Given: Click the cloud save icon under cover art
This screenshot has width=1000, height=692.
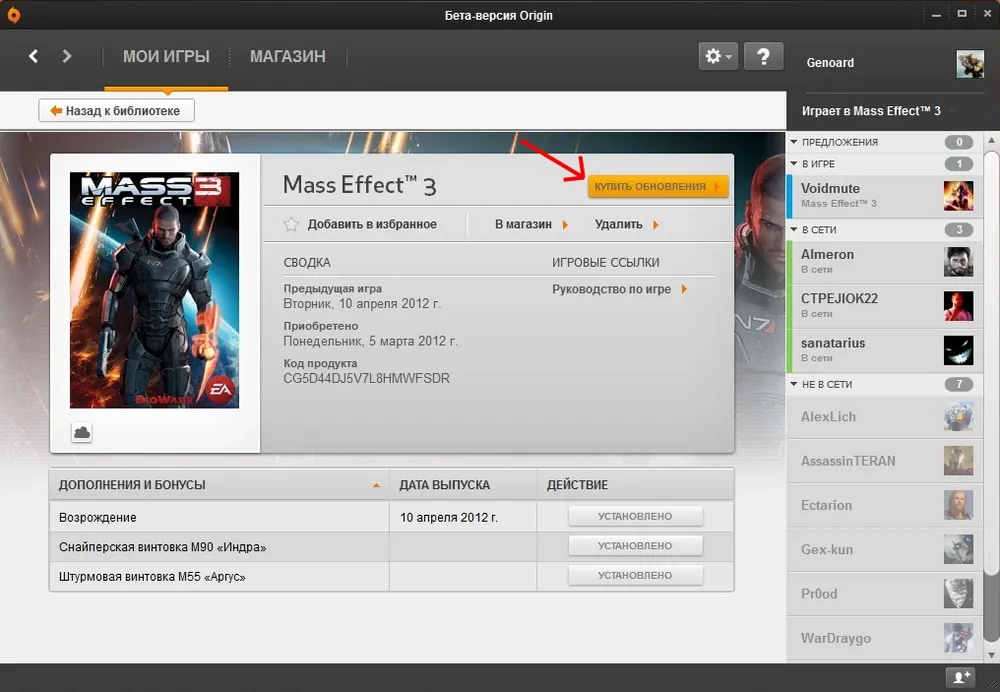Looking at the screenshot, I should (82, 431).
